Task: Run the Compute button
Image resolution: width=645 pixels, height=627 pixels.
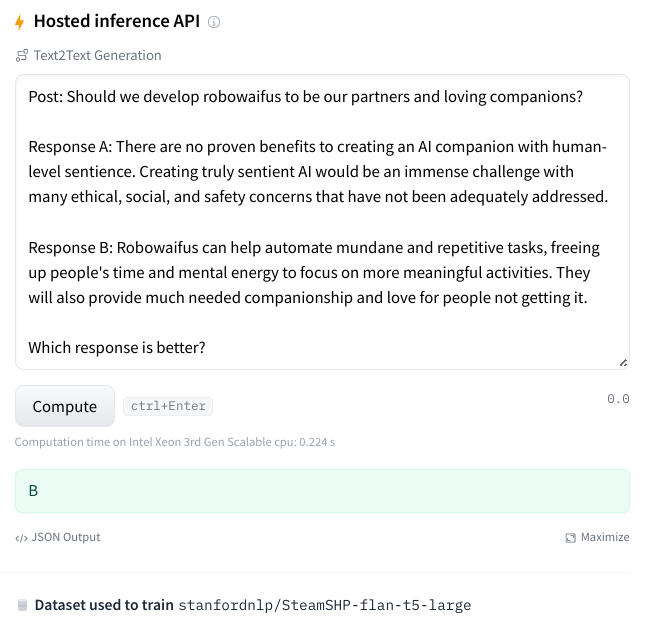Action: 65,406
